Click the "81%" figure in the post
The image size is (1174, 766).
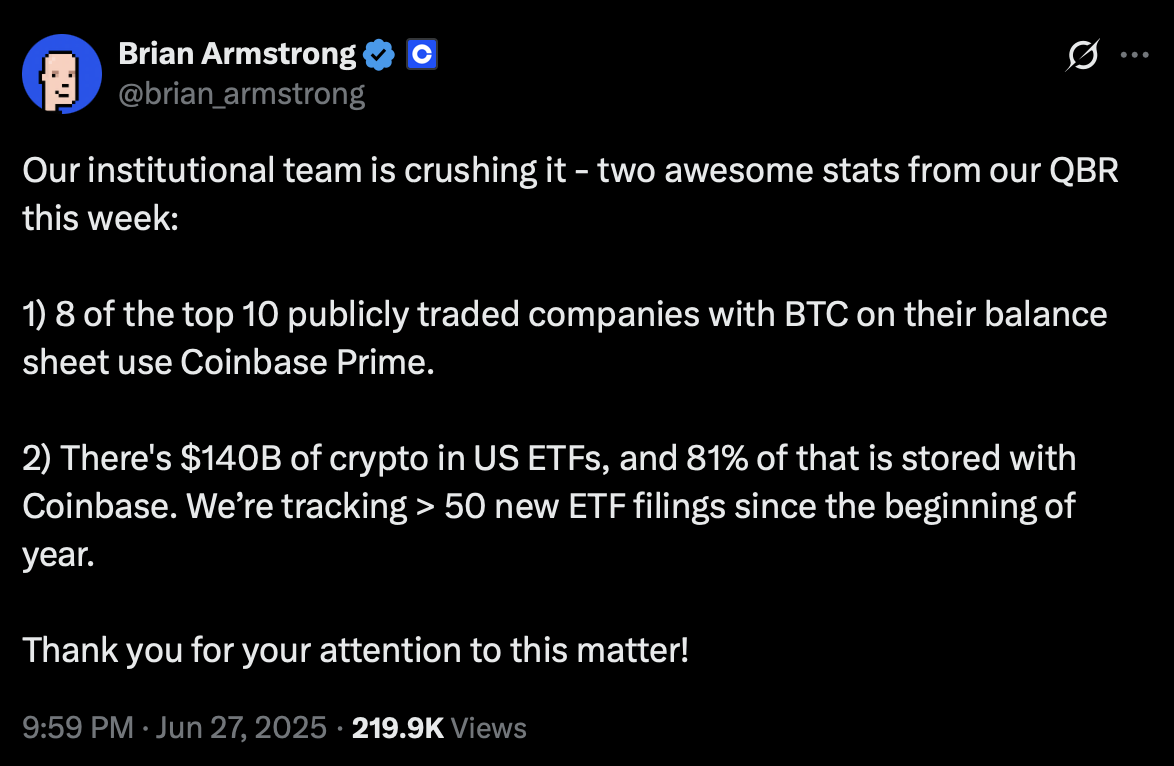click(717, 458)
